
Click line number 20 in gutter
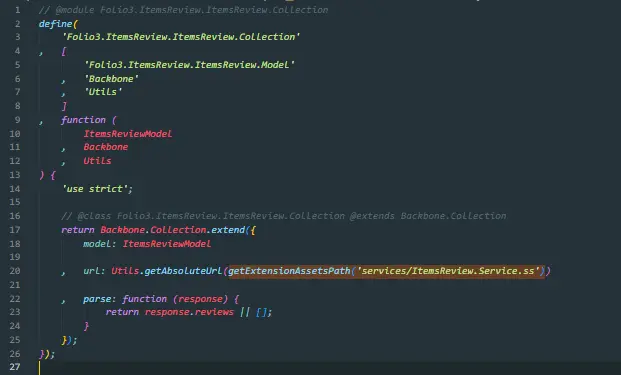coord(15,271)
